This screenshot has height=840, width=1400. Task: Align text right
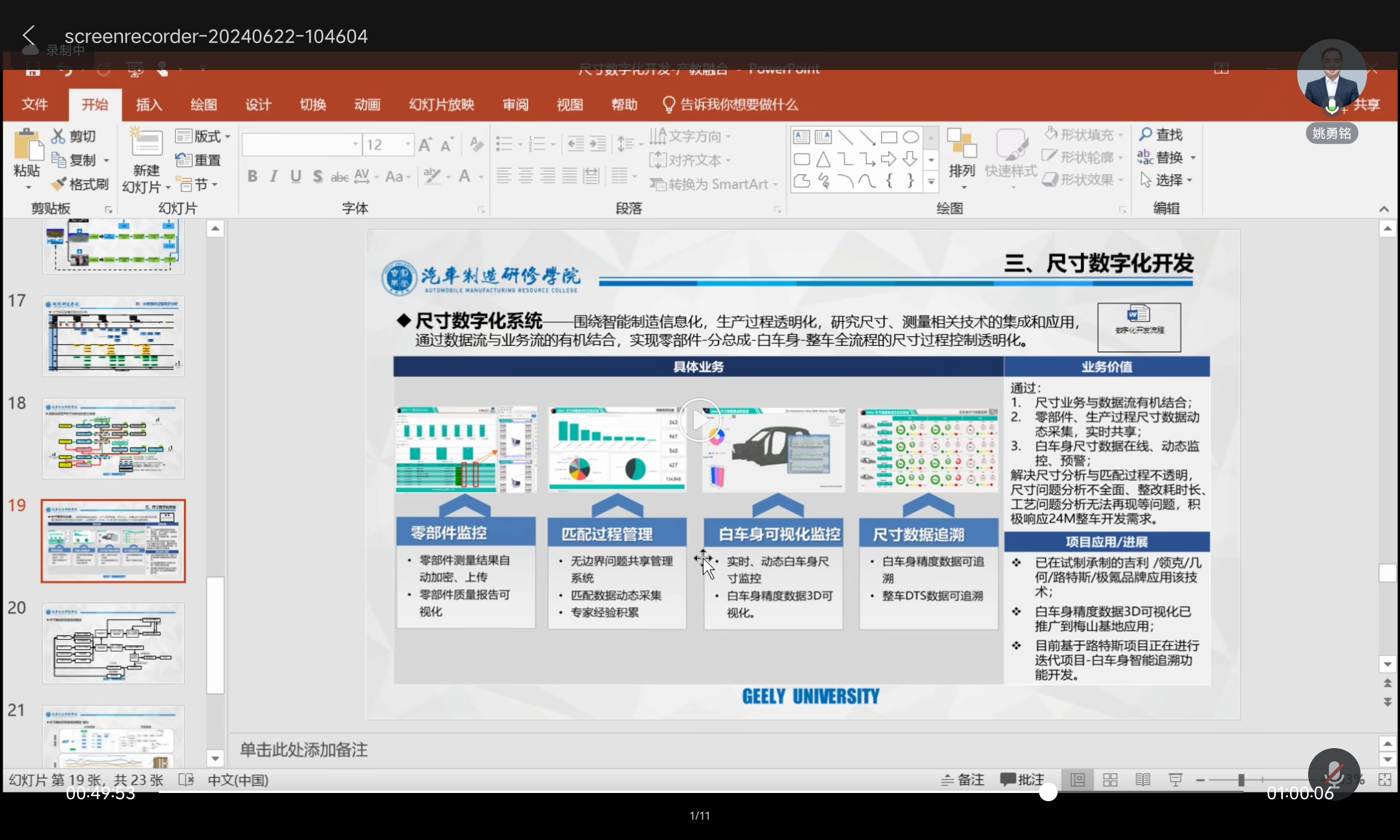[547, 176]
